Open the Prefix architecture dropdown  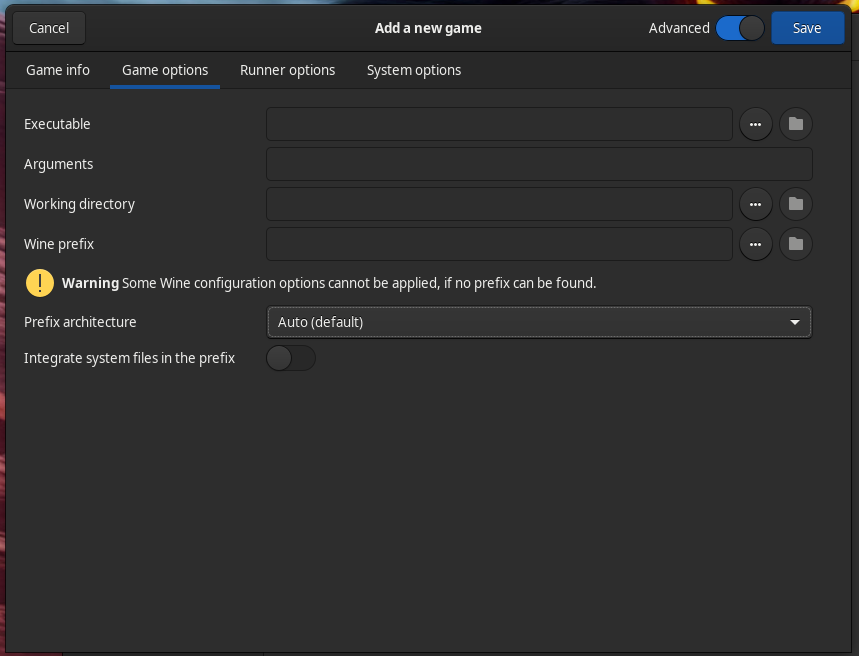539,322
